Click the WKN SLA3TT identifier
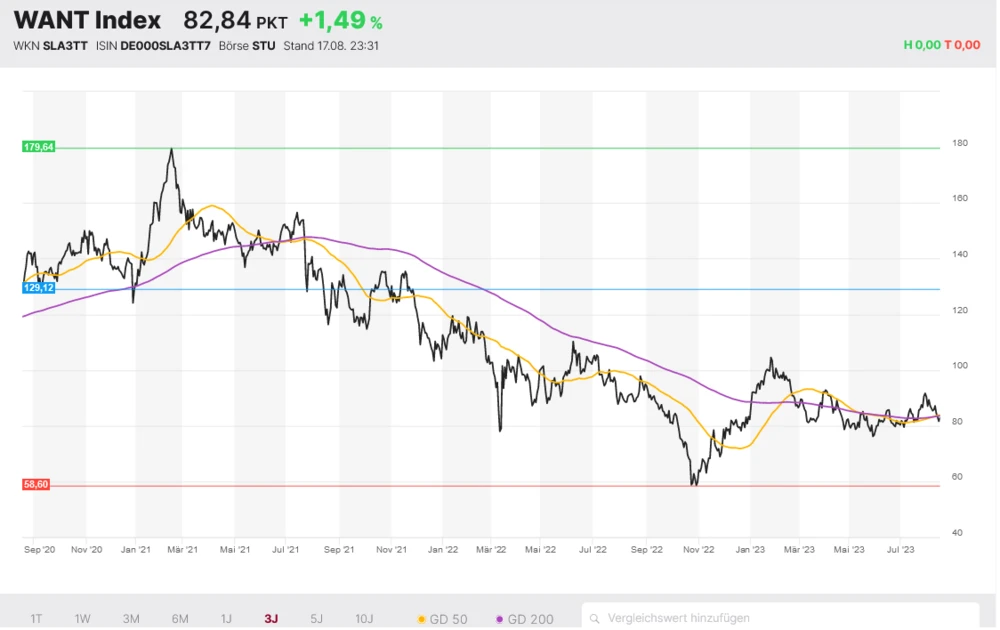1000x630 pixels. (x=50, y=46)
